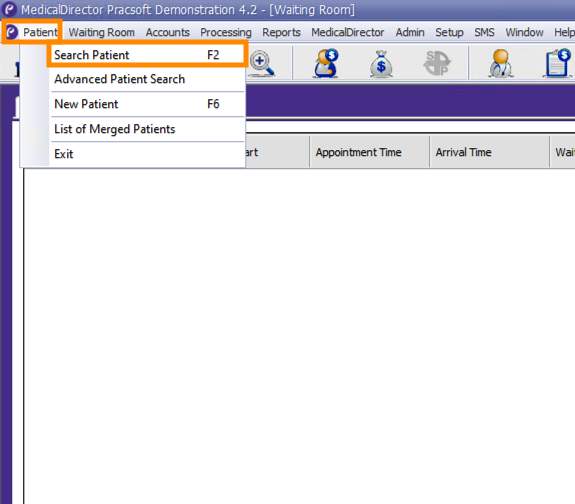Click the dollar money bag toolbar icon

(381, 64)
